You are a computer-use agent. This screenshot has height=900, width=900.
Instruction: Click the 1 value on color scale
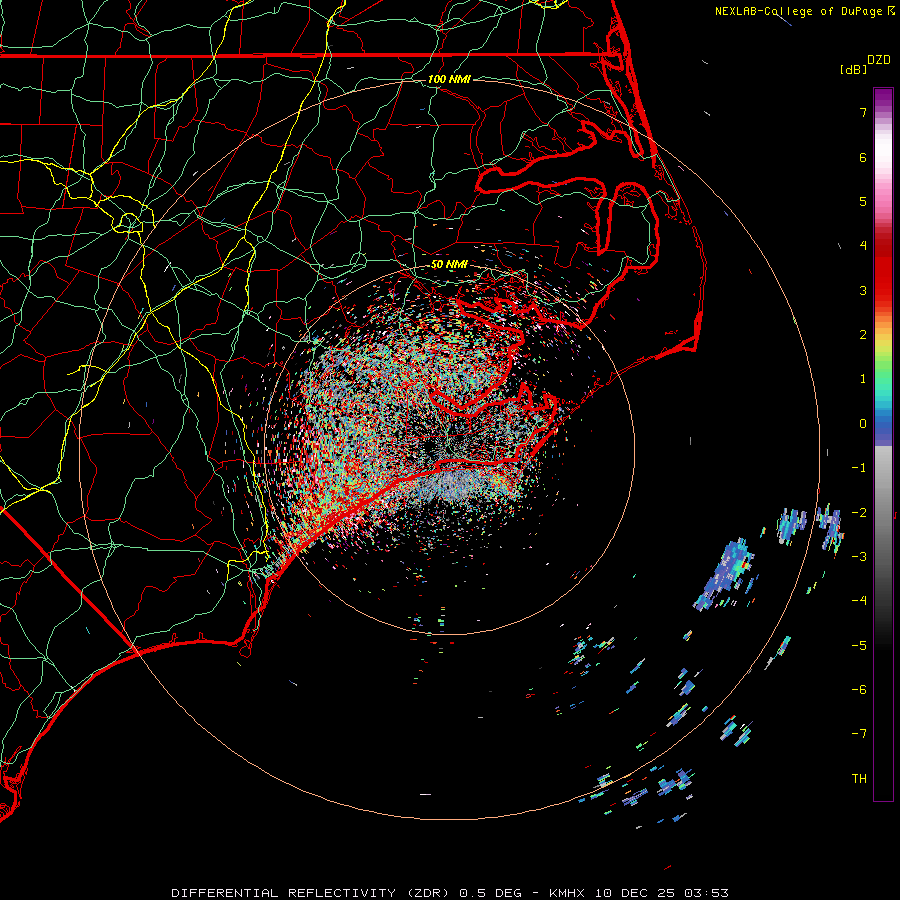click(863, 379)
